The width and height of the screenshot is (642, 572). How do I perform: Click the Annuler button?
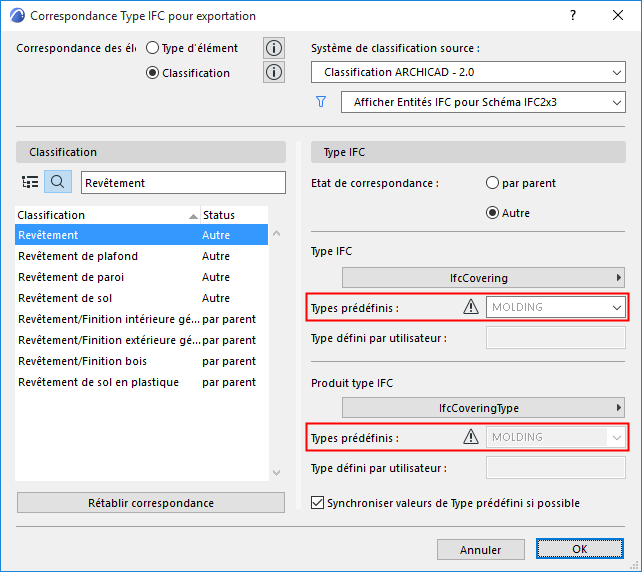tap(480, 550)
